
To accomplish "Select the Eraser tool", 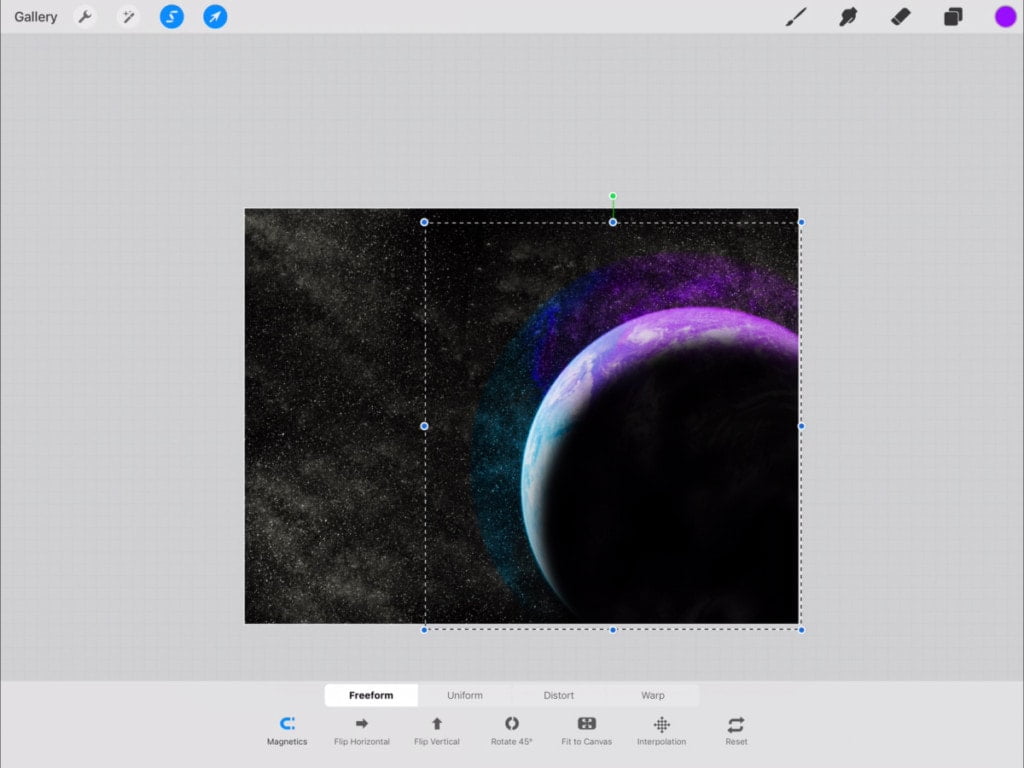I will (900, 17).
